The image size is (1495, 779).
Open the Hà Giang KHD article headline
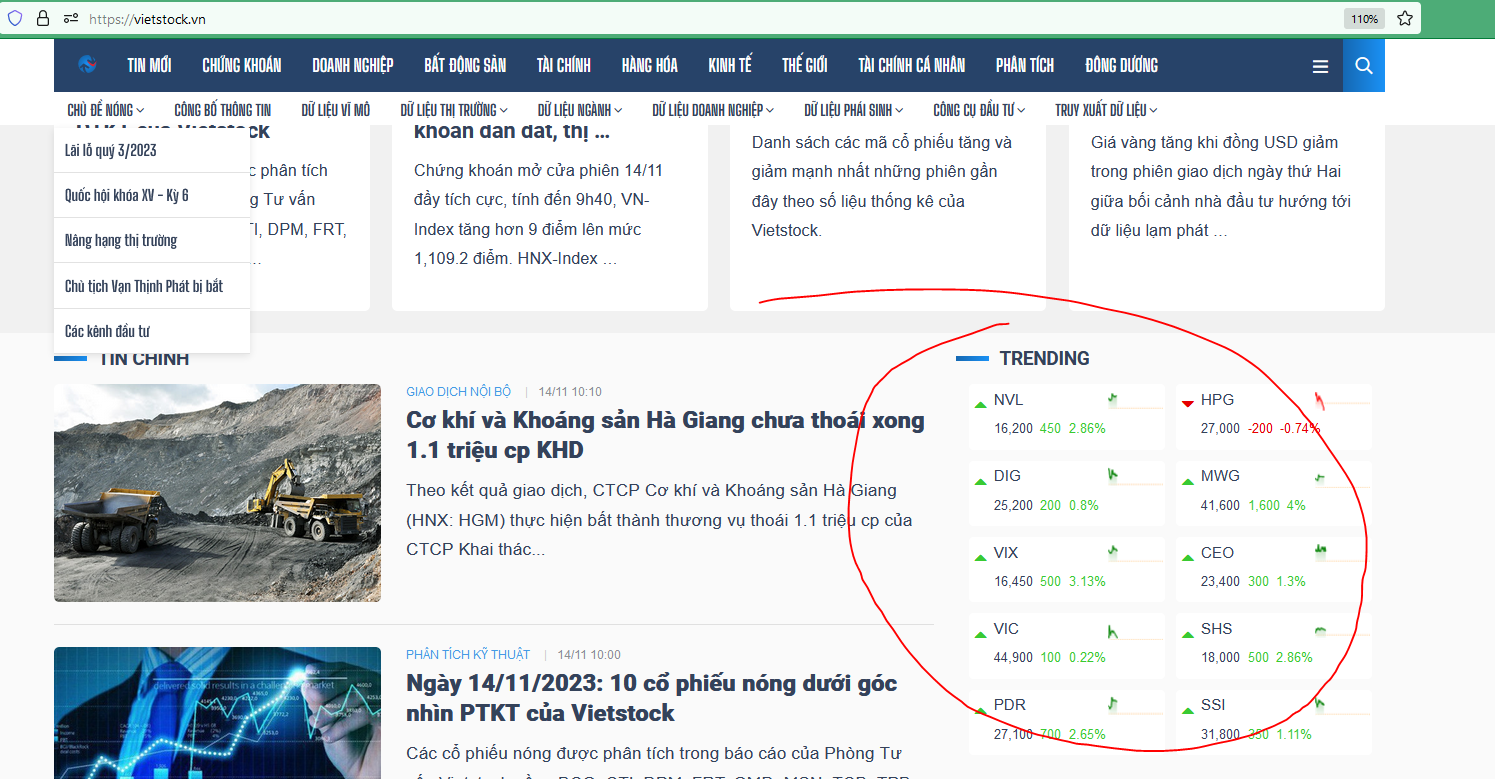tap(665, 435)
